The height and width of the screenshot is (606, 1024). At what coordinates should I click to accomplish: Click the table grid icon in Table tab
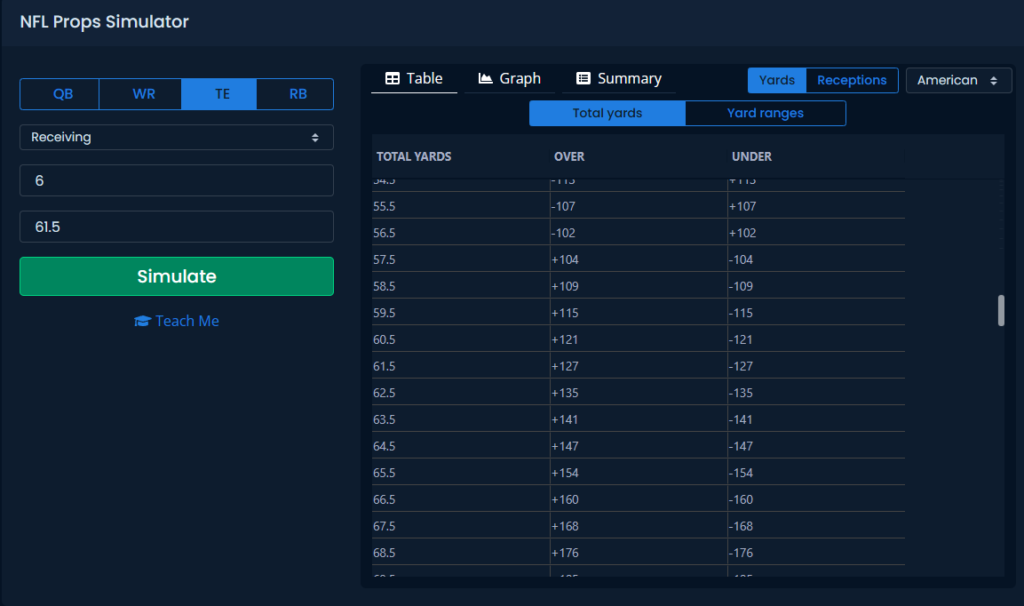[x=392, y=78]
